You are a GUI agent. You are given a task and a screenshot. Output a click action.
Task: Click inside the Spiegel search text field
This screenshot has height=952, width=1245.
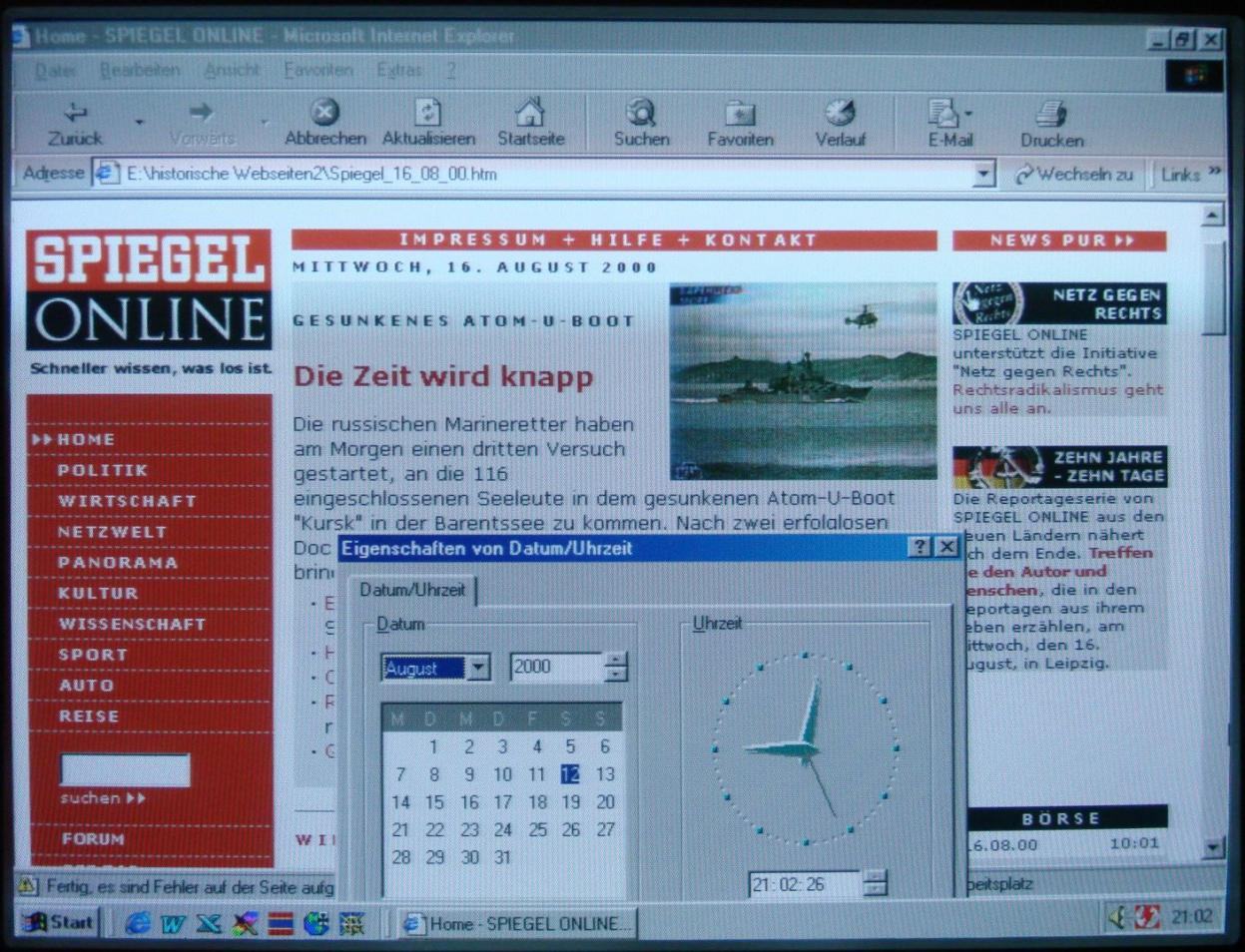pos(125,769)
